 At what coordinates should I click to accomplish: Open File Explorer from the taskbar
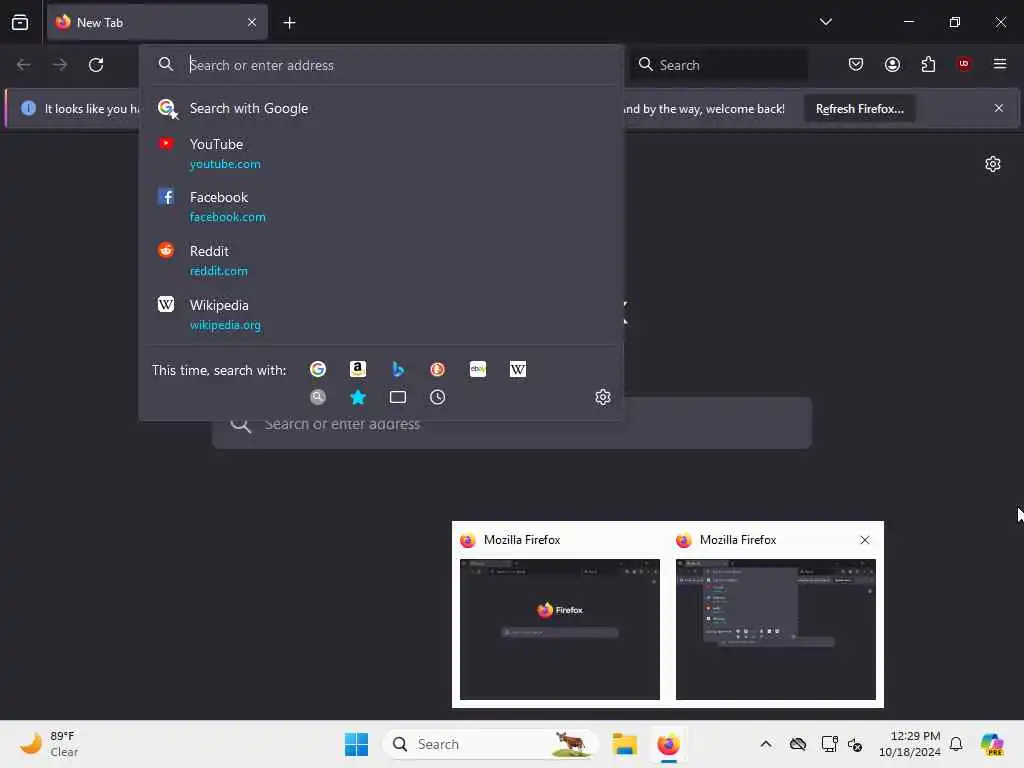(624, 744)
